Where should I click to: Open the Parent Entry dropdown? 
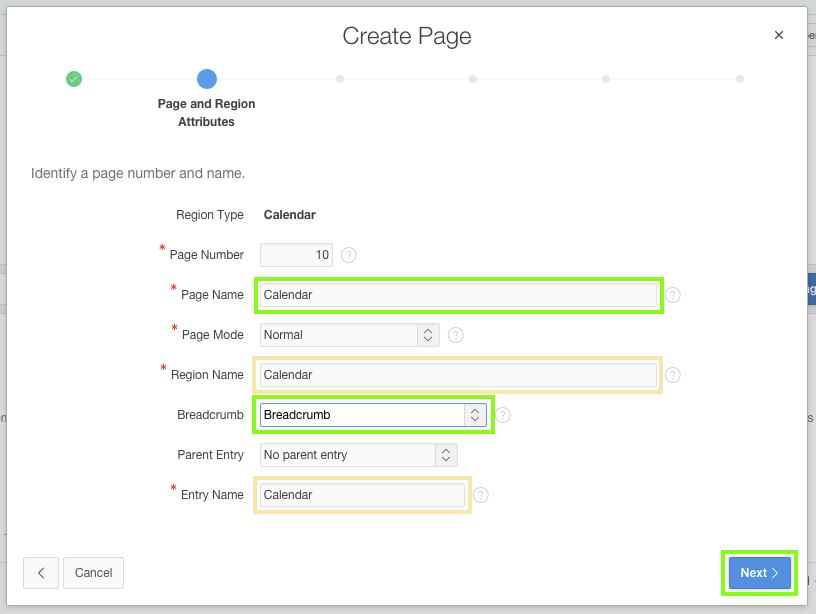pos(358,455)
